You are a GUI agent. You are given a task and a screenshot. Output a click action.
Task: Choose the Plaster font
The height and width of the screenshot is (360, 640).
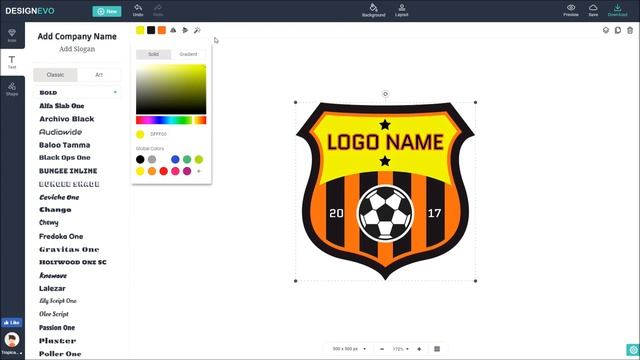pyautogui.click(x=58, y=341)
